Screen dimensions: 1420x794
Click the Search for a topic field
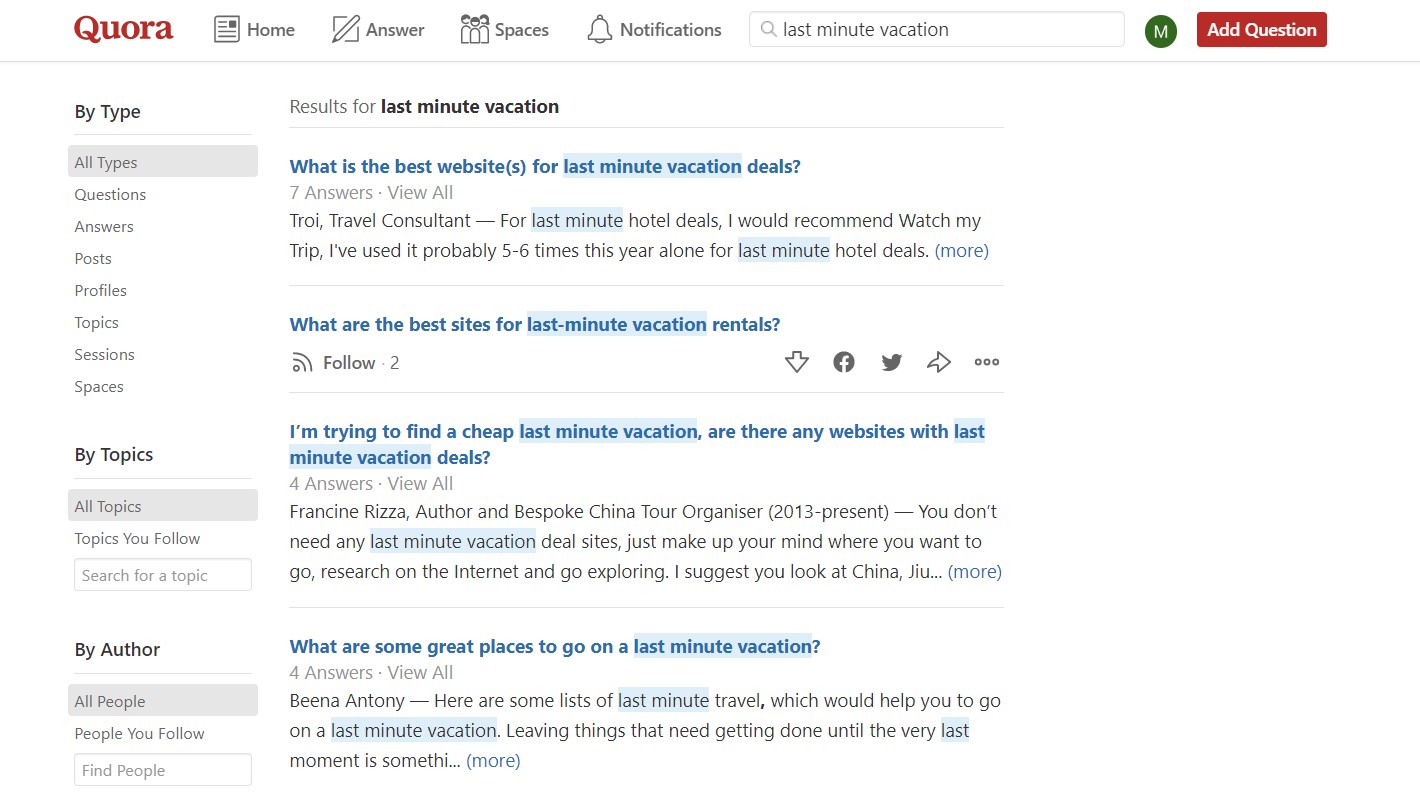pyautogui.click(x=162, y=574)
